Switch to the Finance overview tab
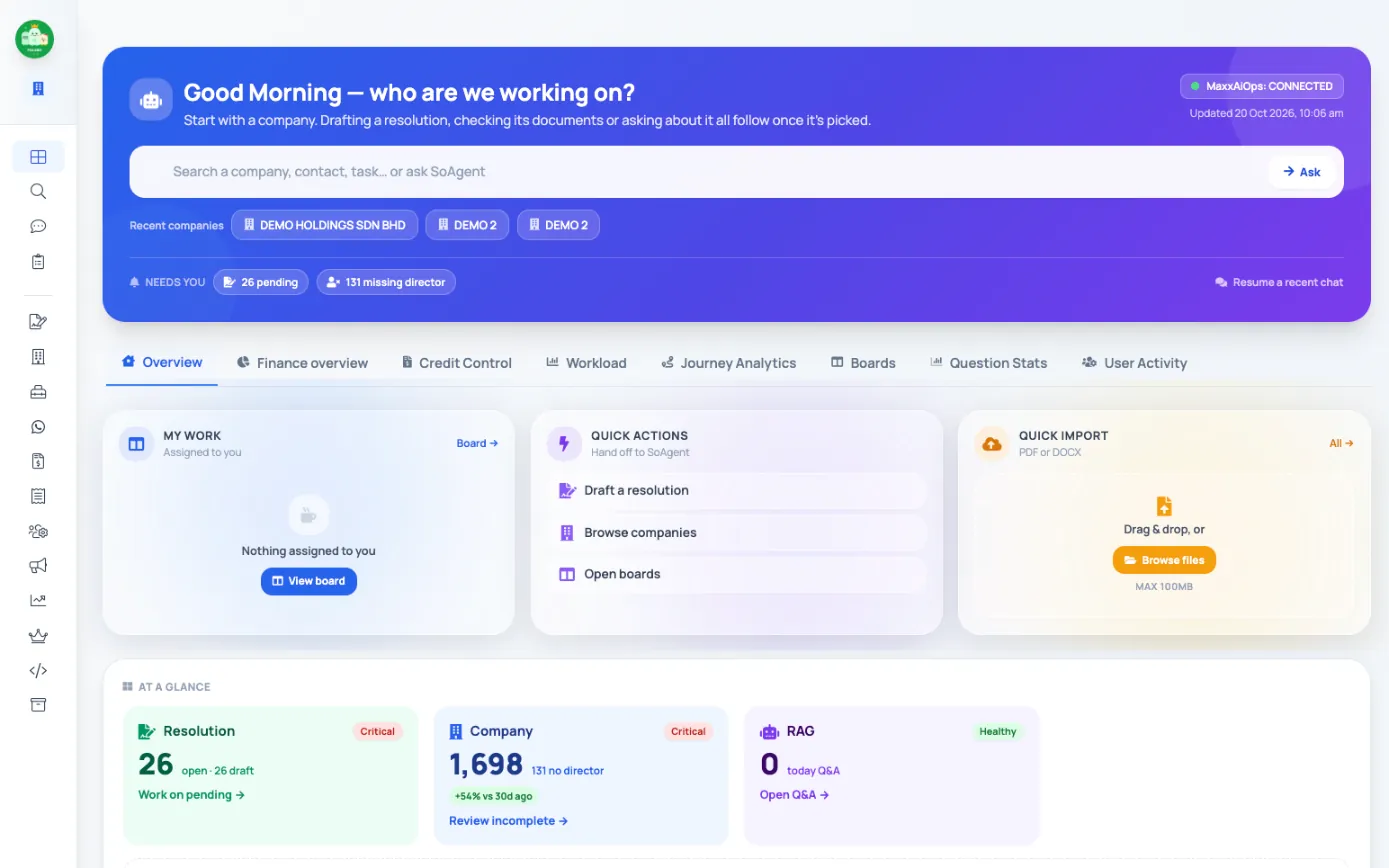The height and width of the screenshot is (868, 1389). [302, 363]
